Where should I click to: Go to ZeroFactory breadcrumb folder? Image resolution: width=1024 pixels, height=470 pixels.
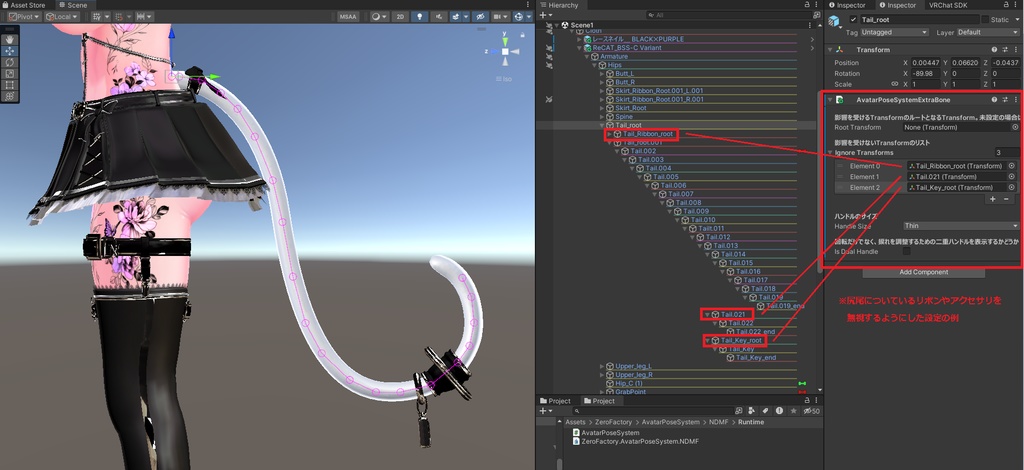point(614,422)
